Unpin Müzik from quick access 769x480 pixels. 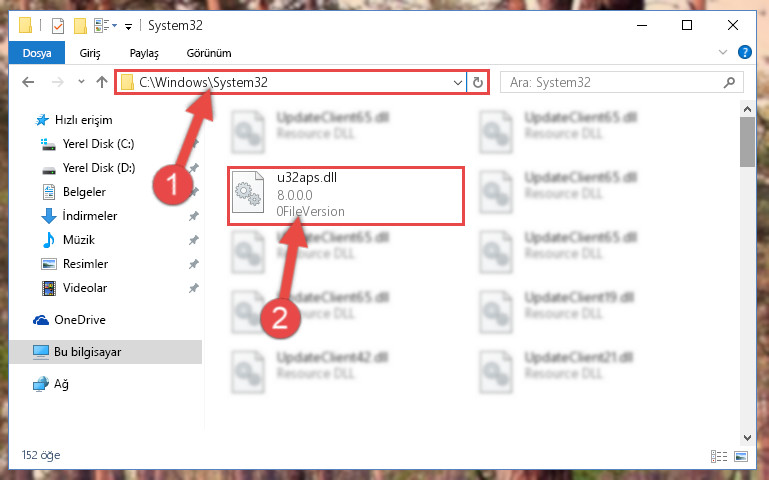[194, 240]
